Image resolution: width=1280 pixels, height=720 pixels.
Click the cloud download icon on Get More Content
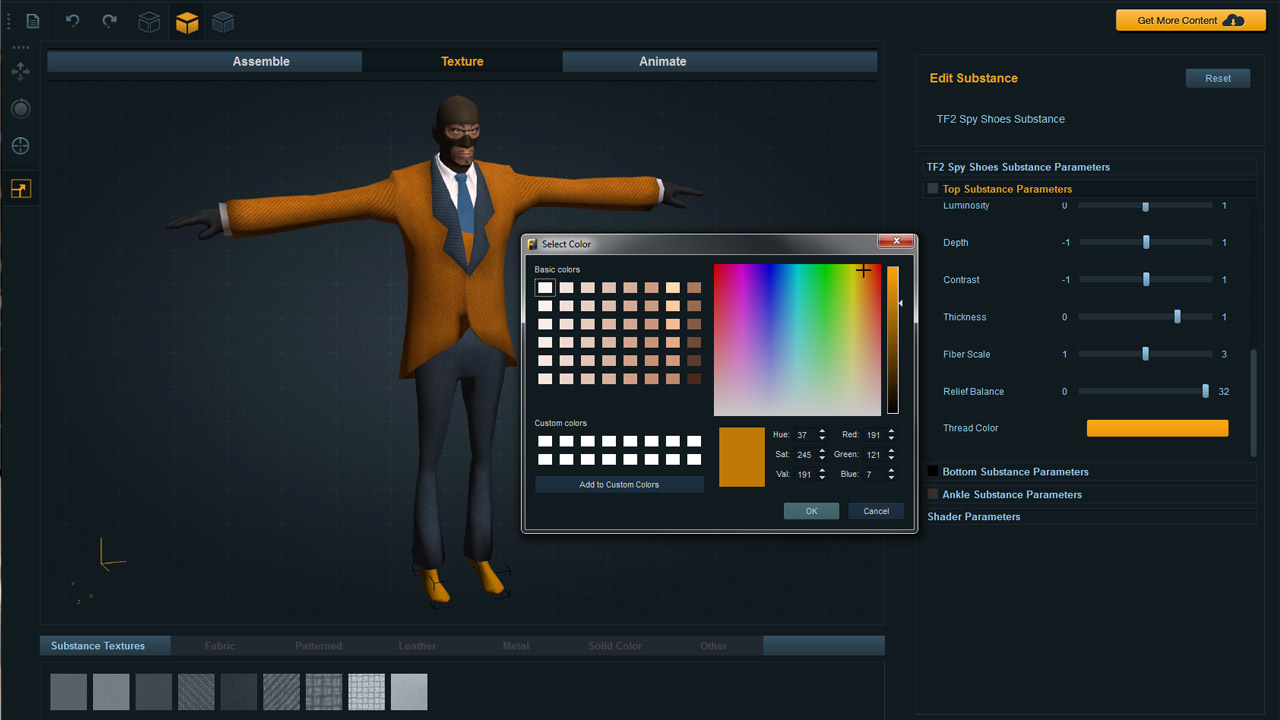(x=1233, y=20)
